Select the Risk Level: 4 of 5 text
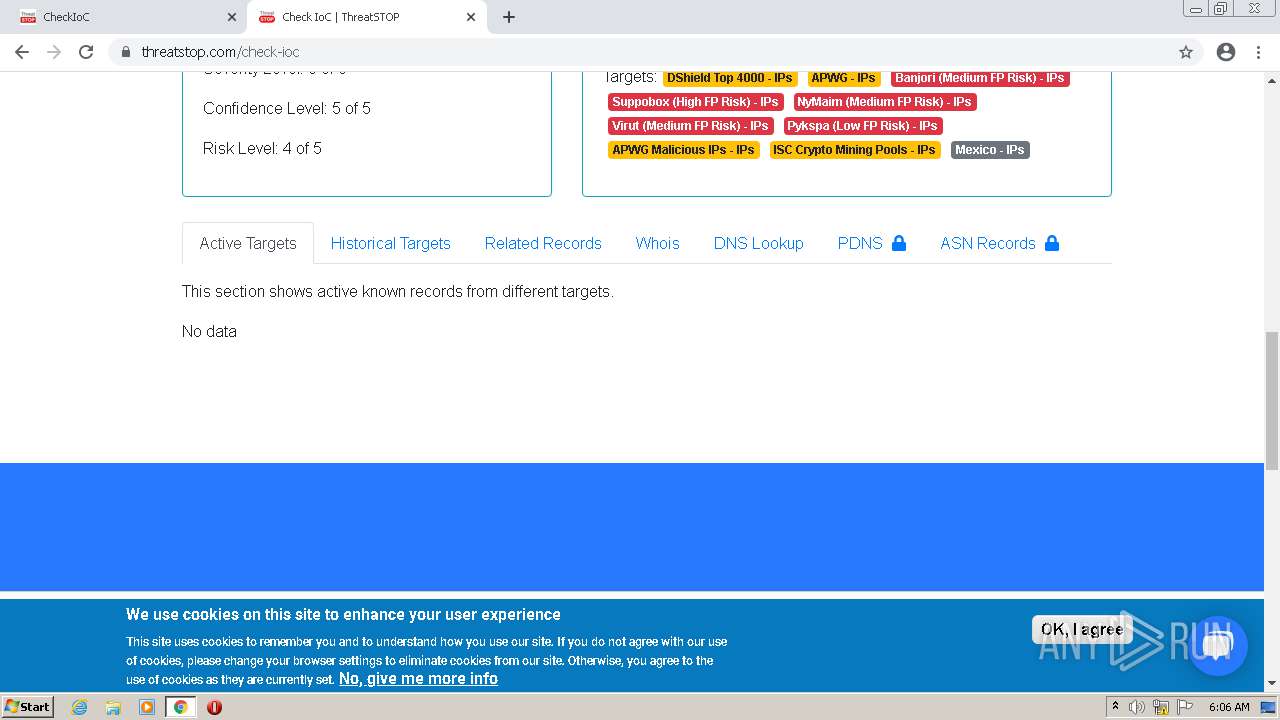1280x720 pixels. pyautogui.click(x=262, y=148)
